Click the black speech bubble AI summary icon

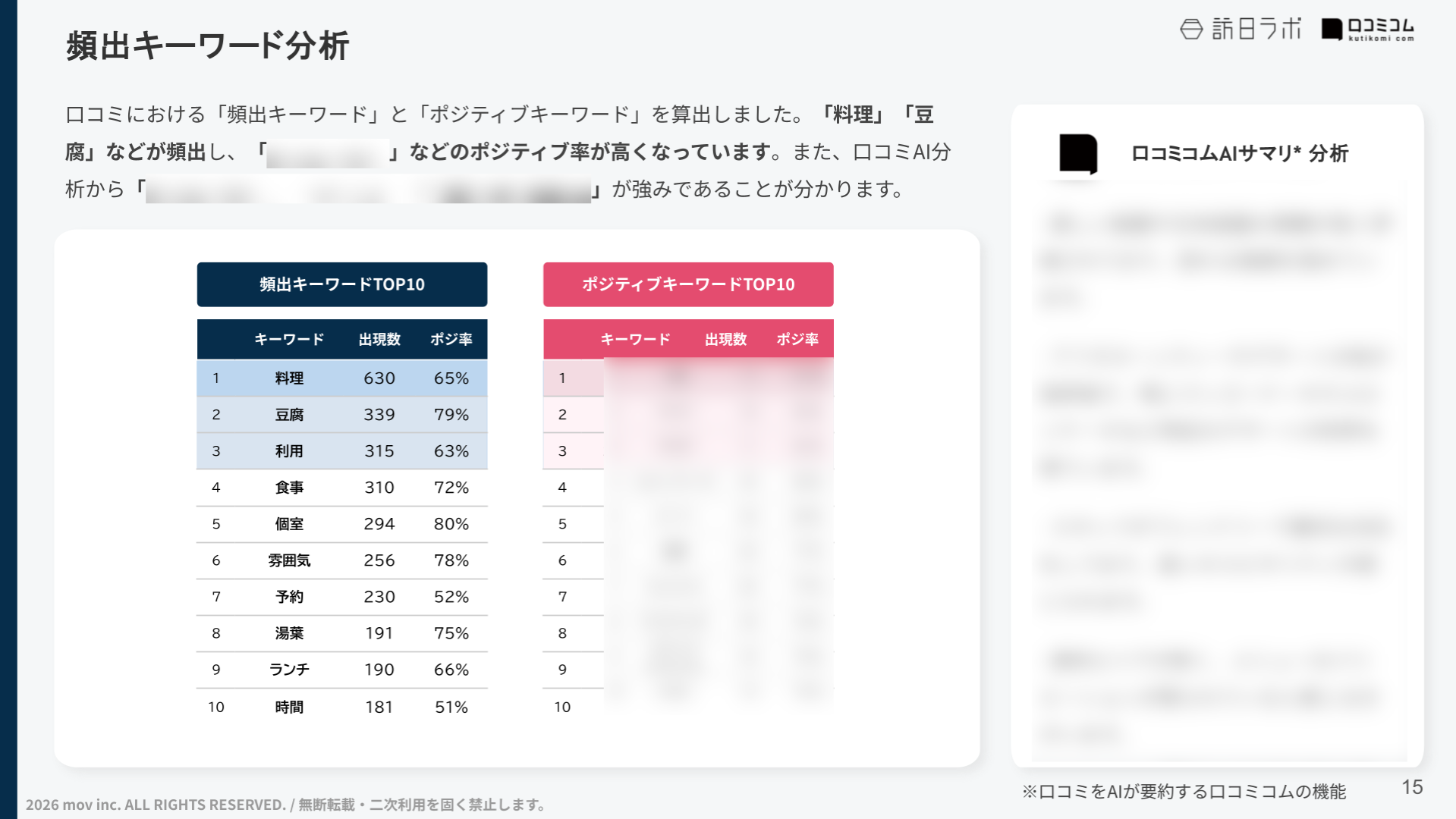[x=1078, y=153]
